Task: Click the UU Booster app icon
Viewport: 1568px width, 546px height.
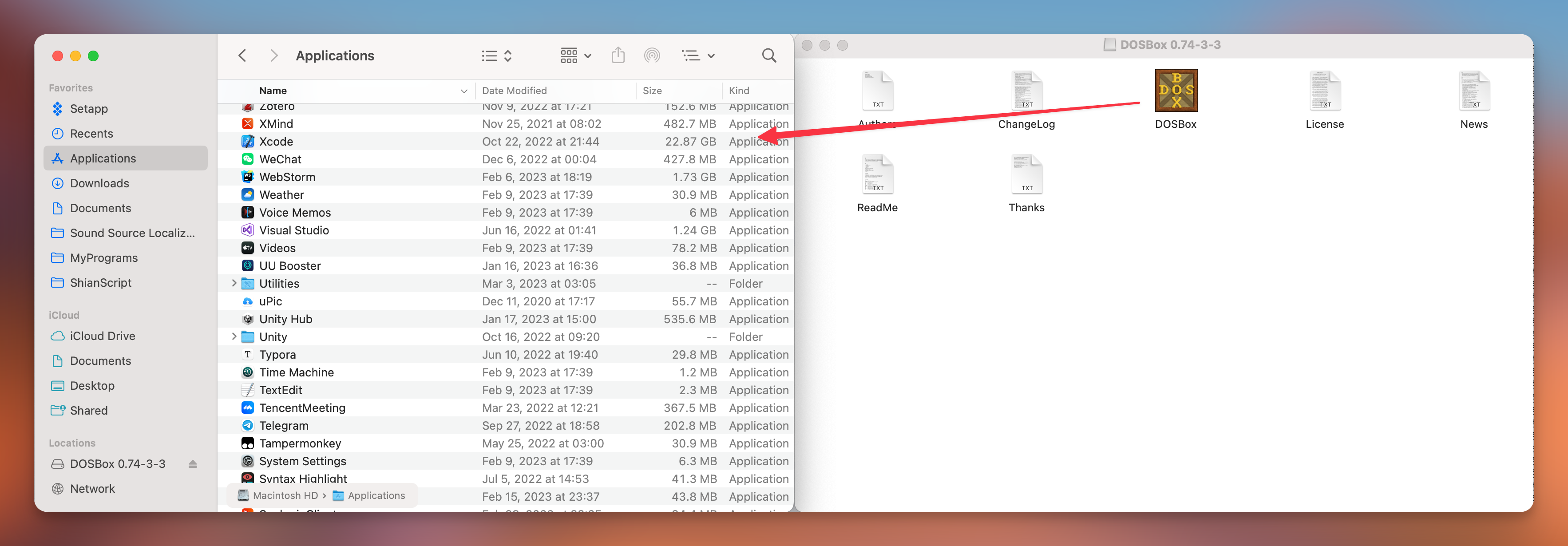Action: click(x=248, y=265)
